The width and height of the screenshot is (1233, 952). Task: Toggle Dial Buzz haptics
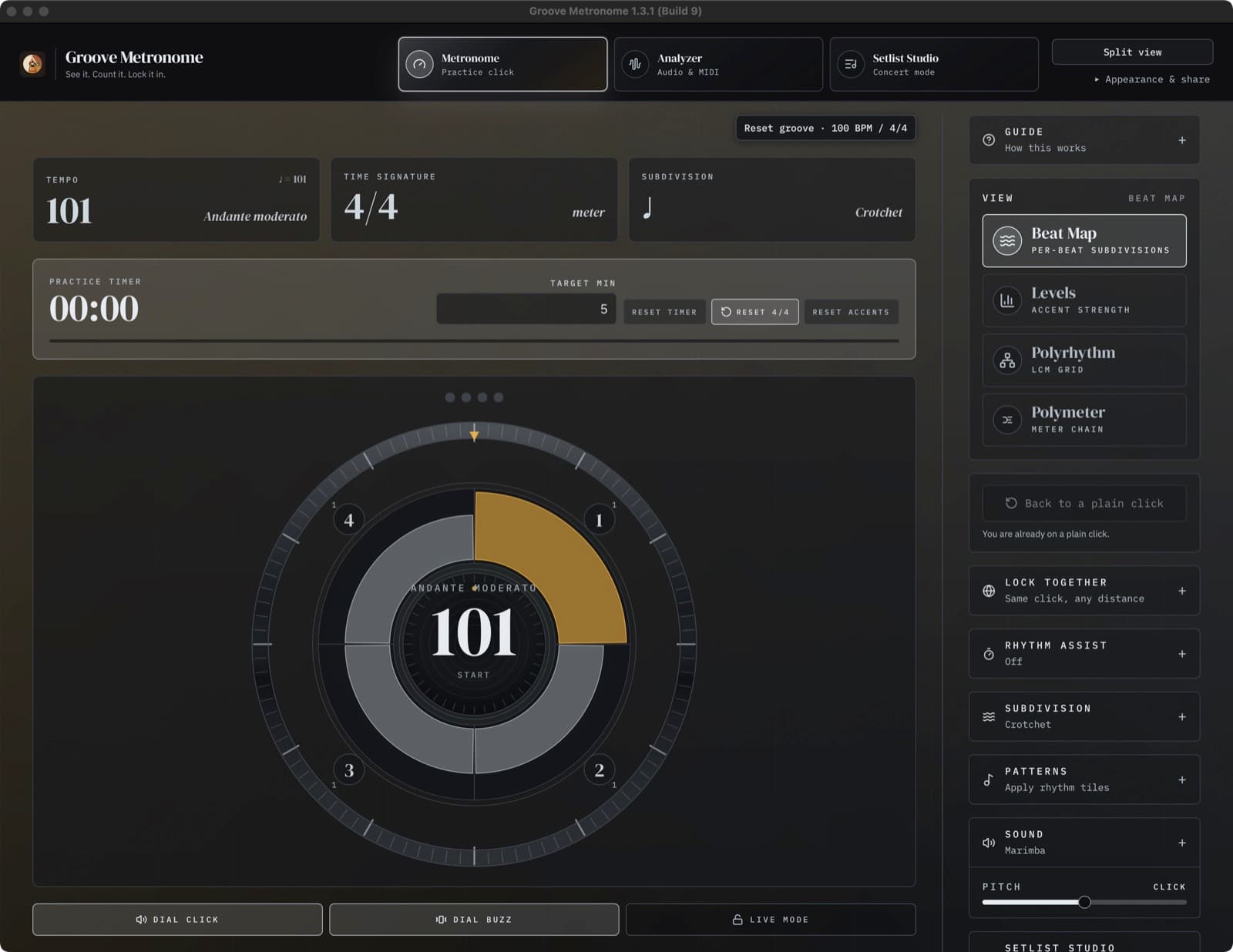click(474, 920)
